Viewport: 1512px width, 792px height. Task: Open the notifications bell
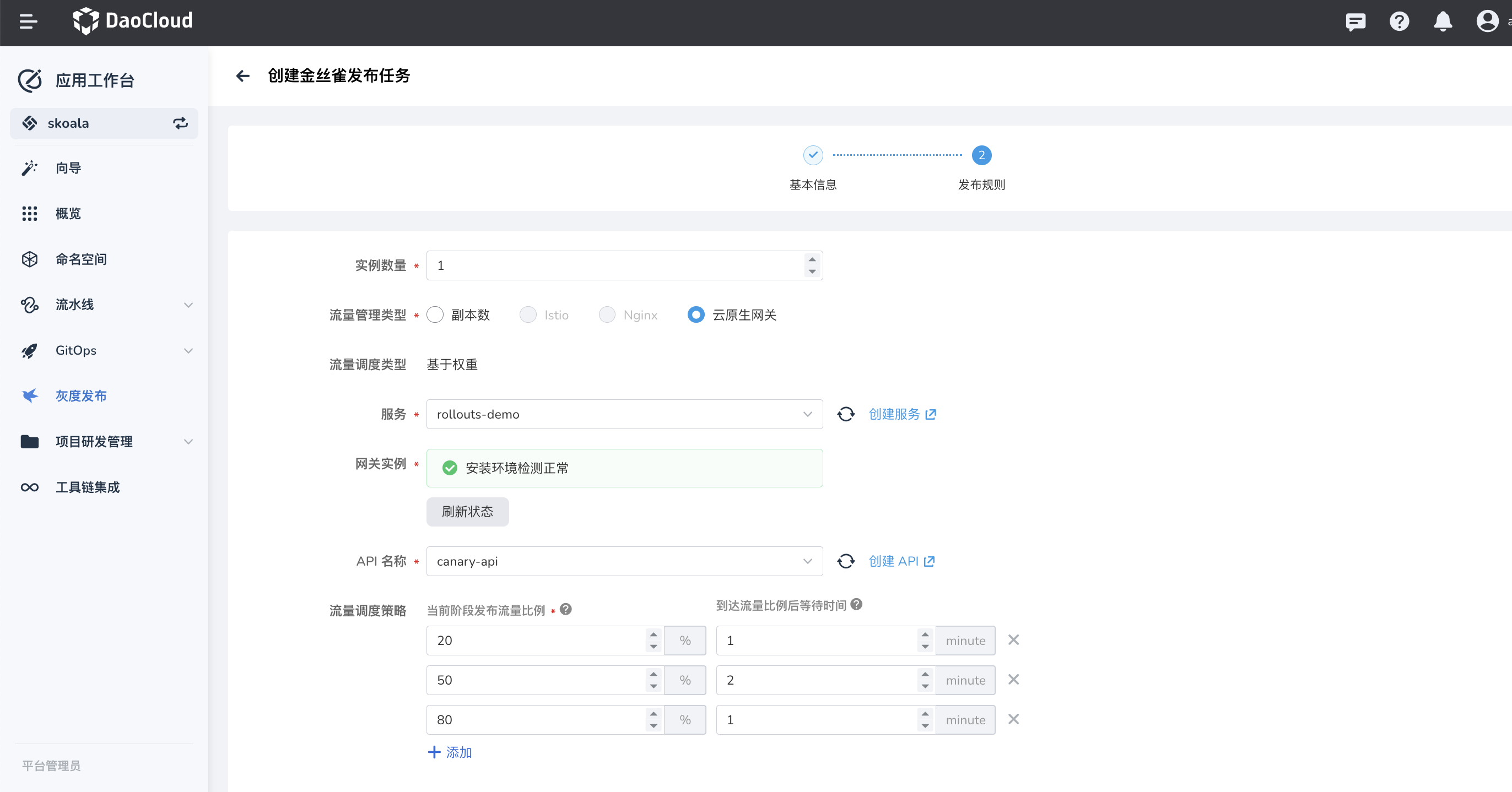click(x=1443, y=21)
